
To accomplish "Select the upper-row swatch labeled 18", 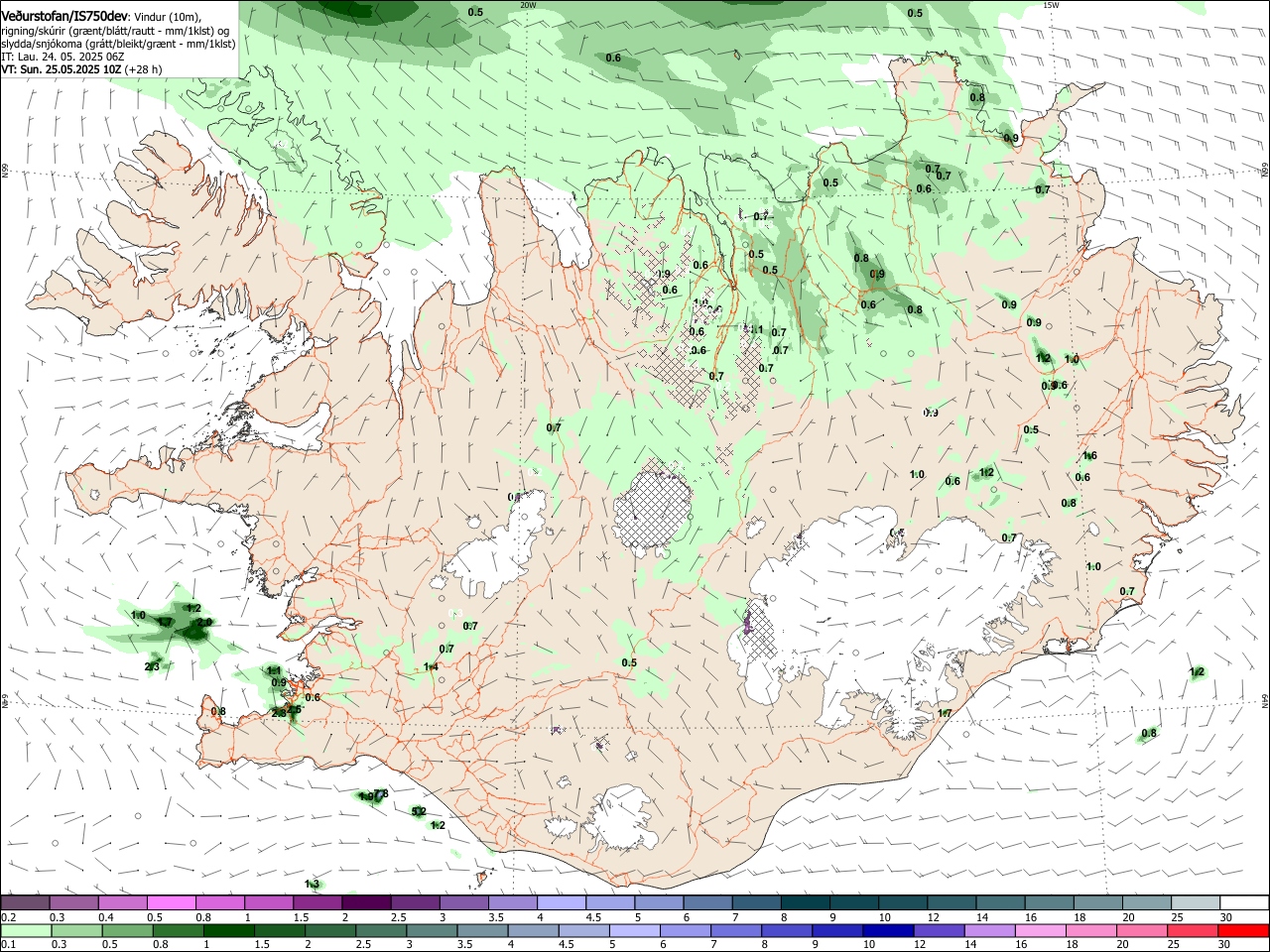I will [1097, 903].
